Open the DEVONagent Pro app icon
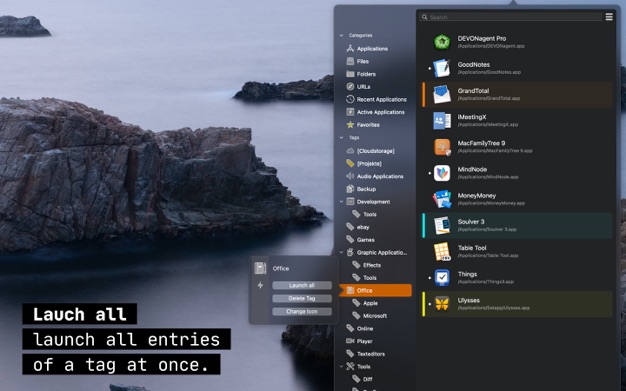 pyautogui.click(x=442, y=42)
